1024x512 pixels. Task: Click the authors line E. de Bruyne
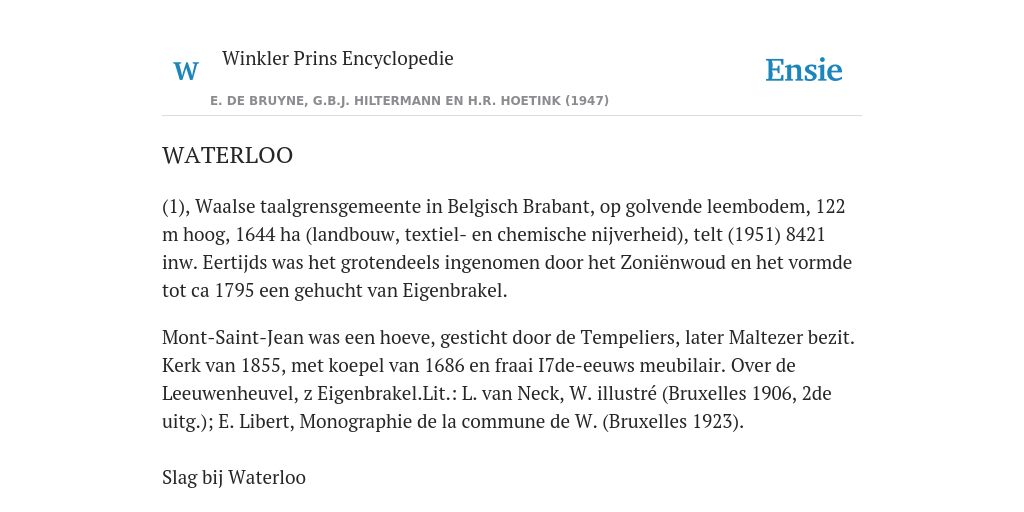click(409, 101)
